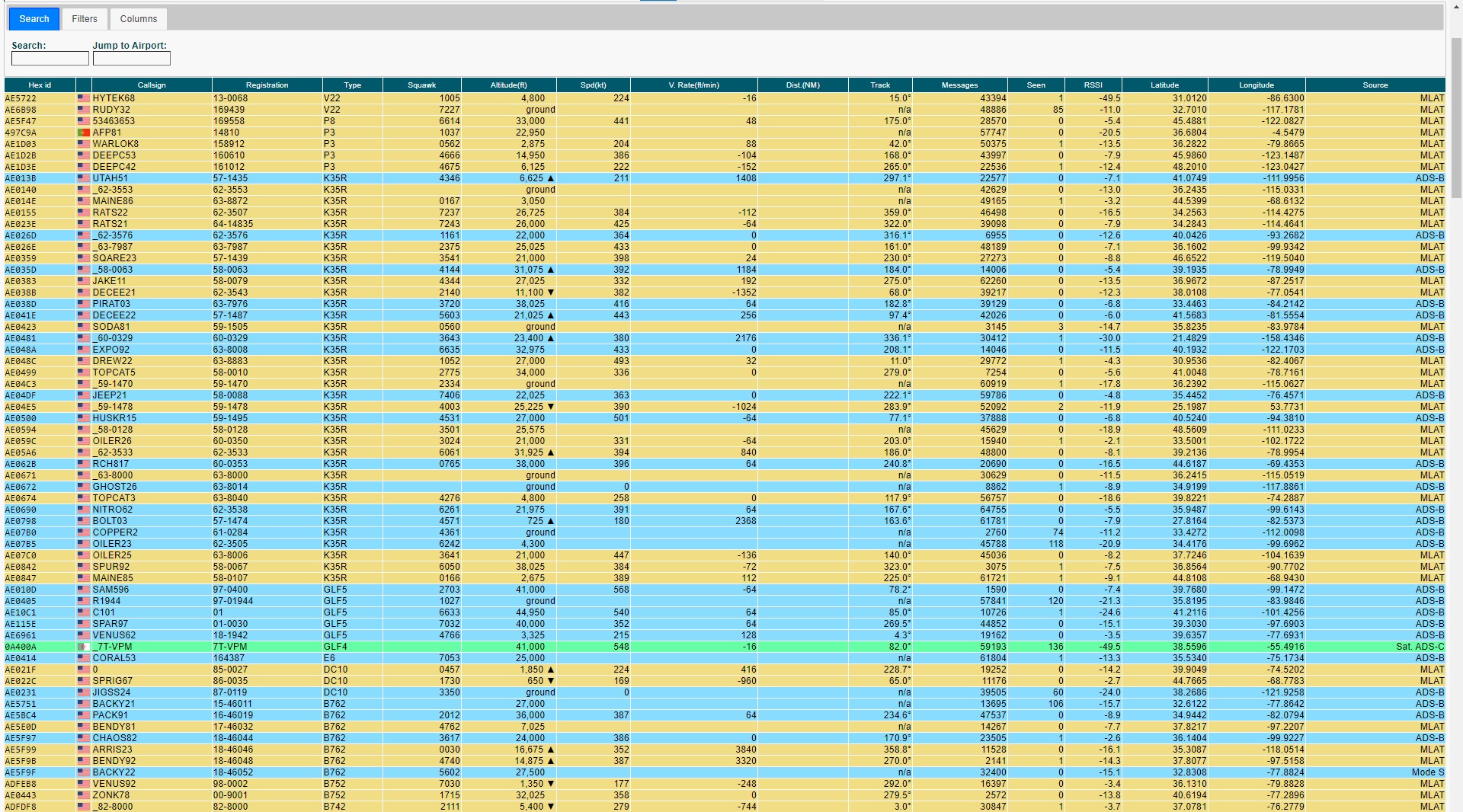Sort by Messages column header
Viewport: 1463px width, 812px height.
click(x=960, y=85)
